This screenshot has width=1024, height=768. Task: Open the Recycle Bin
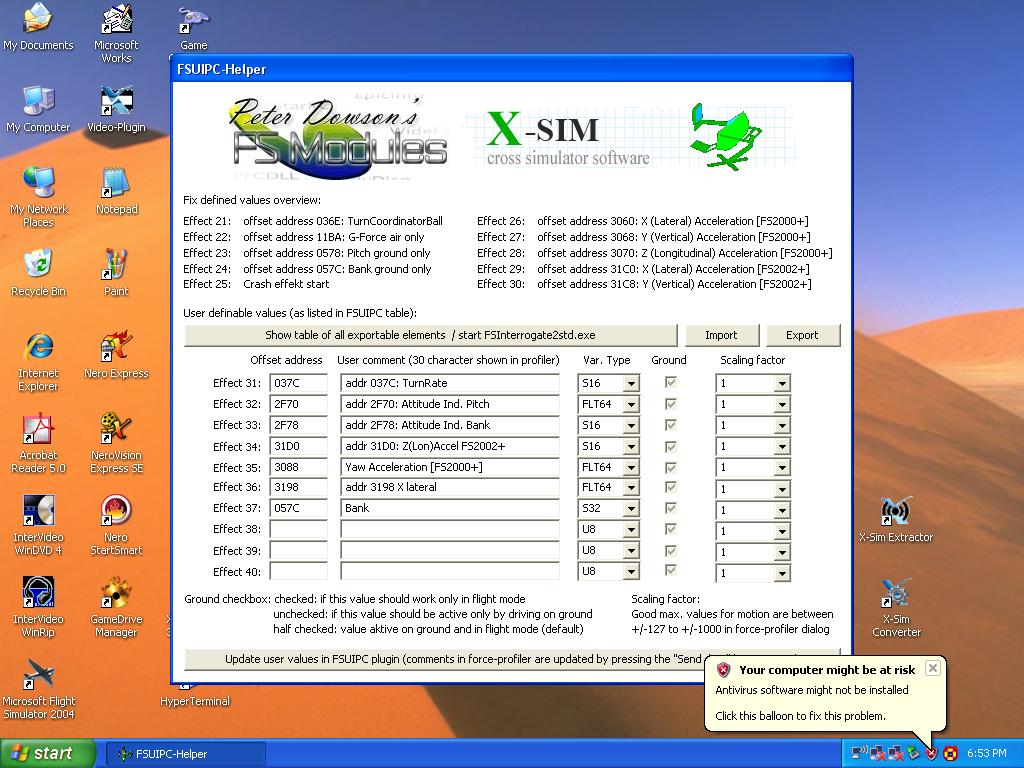coord(38,273)
